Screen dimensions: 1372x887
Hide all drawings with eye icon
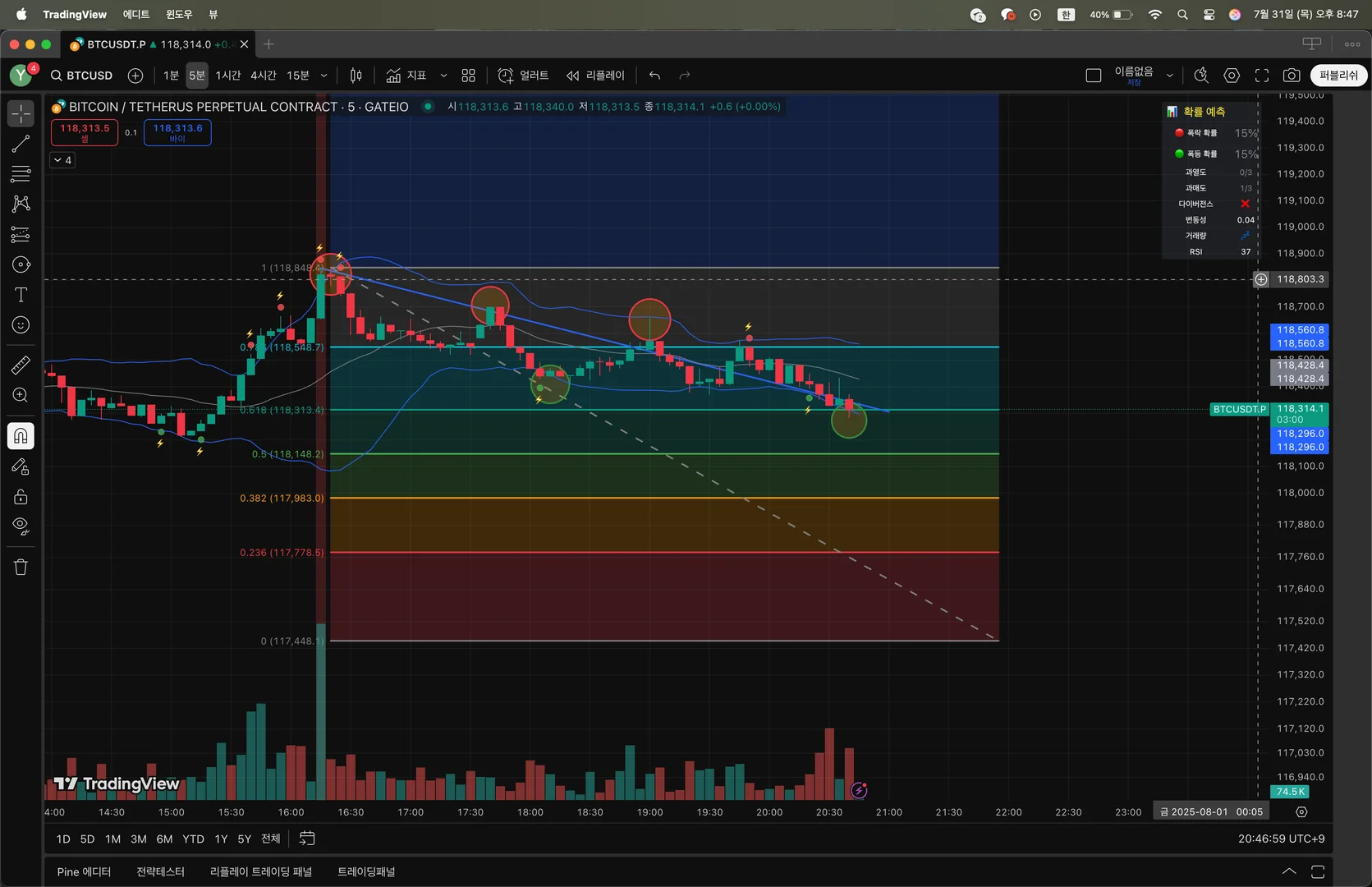click(21, 526)
